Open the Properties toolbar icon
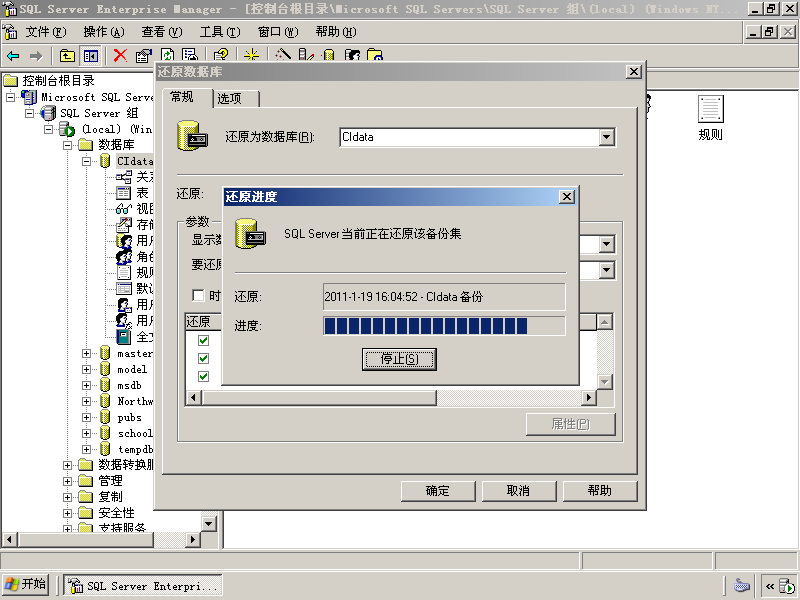This screenshot has height=600, width=800. 144,55
